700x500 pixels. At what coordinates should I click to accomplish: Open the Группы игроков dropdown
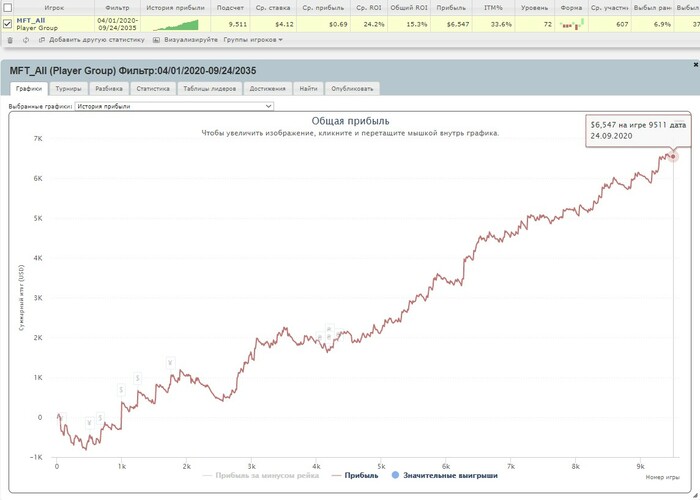253,40
